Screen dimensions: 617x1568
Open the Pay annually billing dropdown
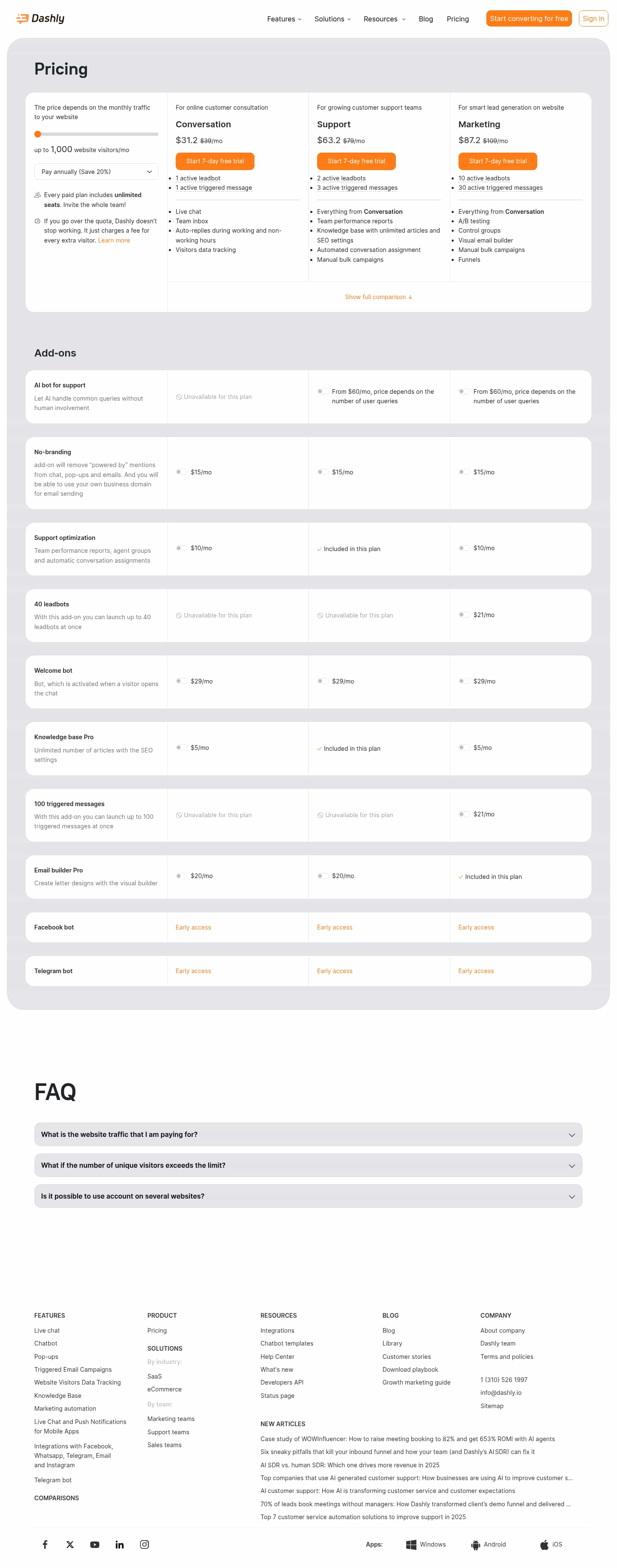coord(96,172)
